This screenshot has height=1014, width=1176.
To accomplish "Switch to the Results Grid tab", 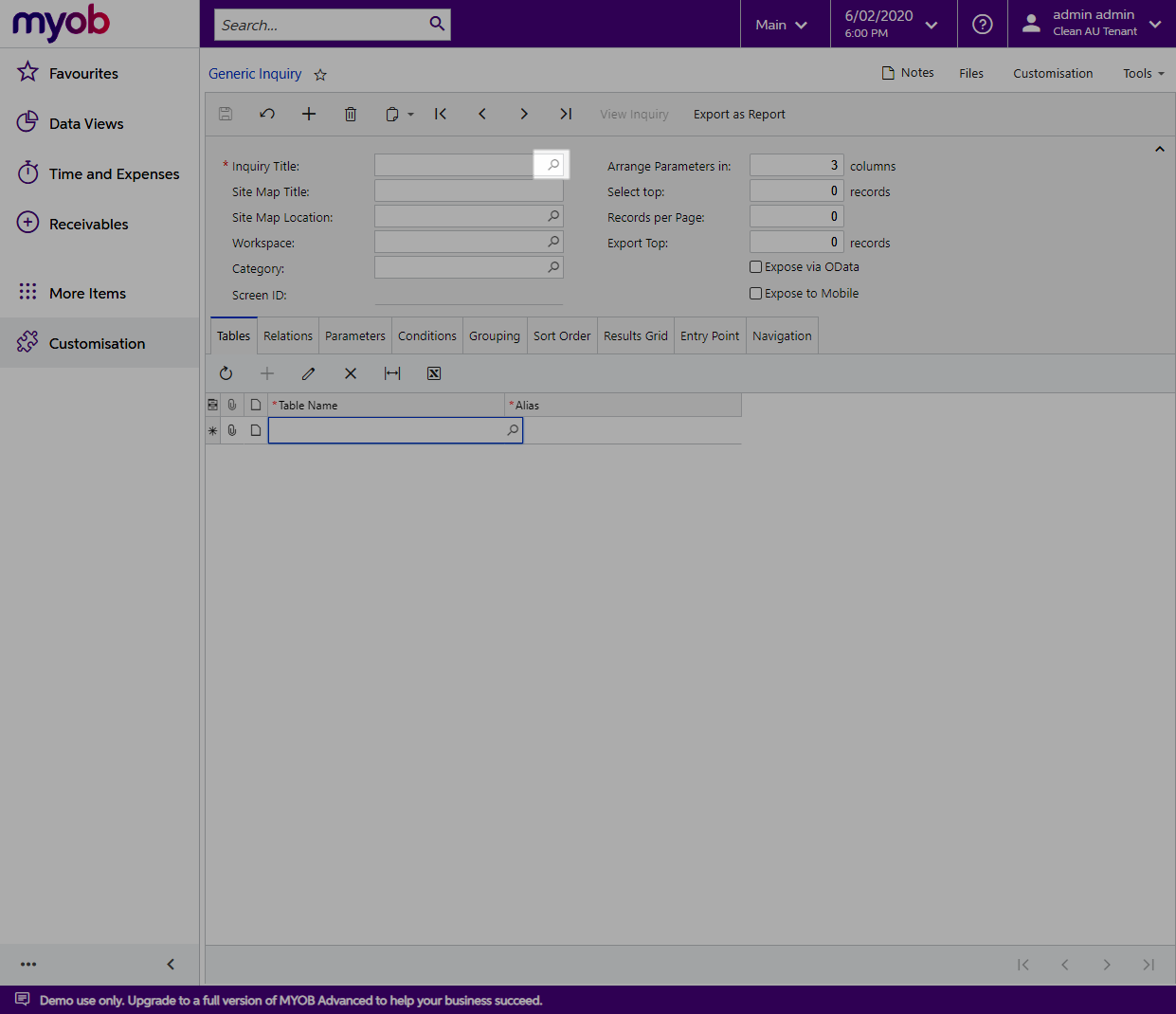I will coord(636,335).
